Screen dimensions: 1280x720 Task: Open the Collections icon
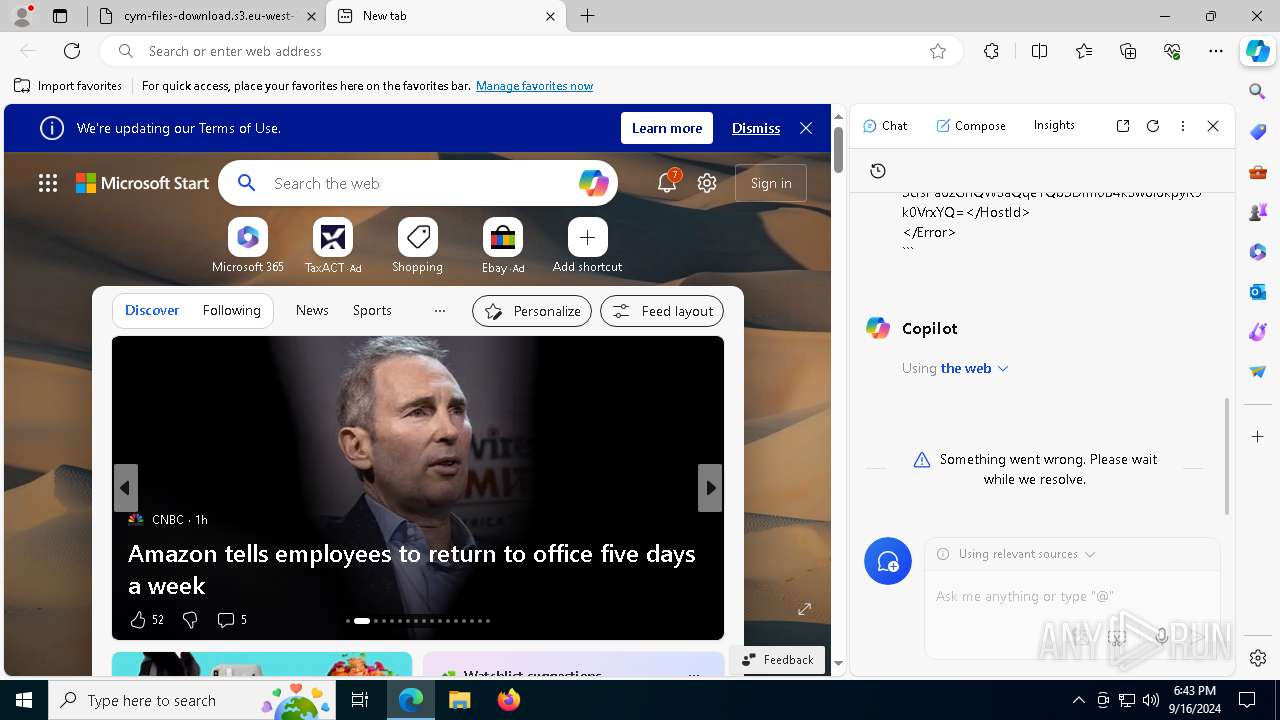pyautogui.click(x=1128, y=51)
